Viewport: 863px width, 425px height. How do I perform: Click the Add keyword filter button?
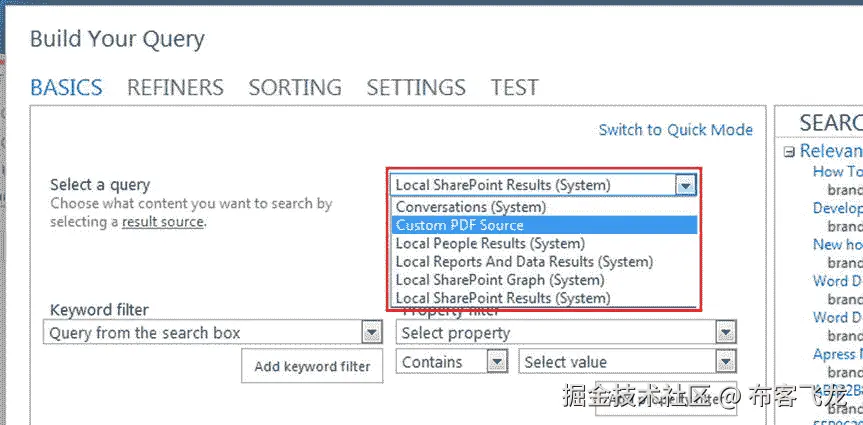point(312,366)
